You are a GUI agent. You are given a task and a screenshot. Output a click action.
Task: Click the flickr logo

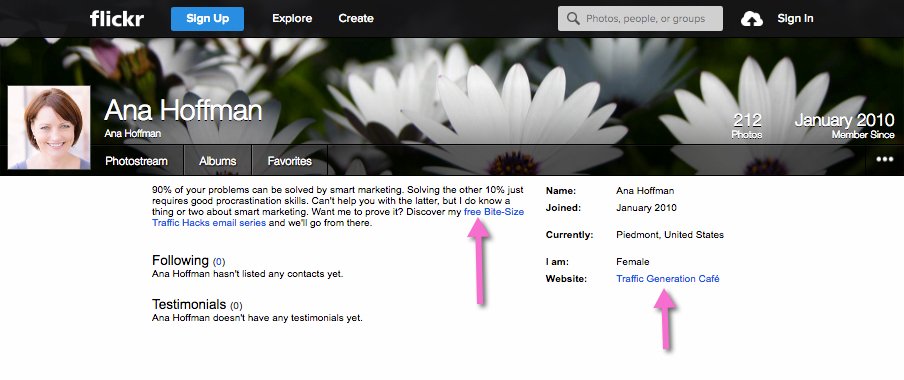[x=117, y=18]
